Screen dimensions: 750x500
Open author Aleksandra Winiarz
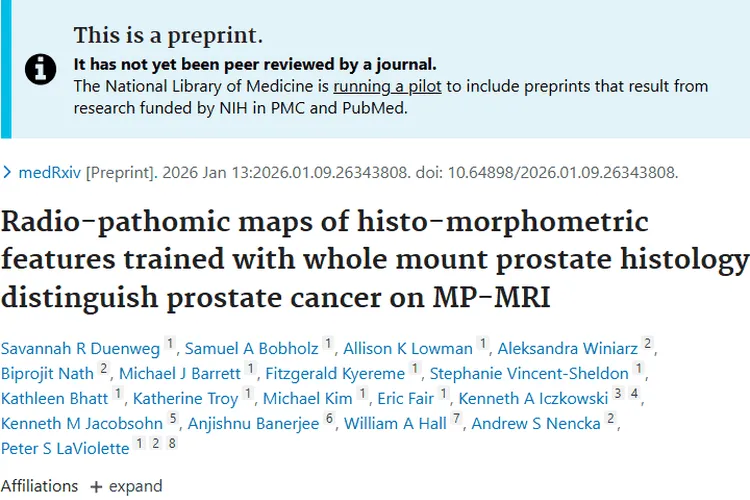(x=569, y=348)
